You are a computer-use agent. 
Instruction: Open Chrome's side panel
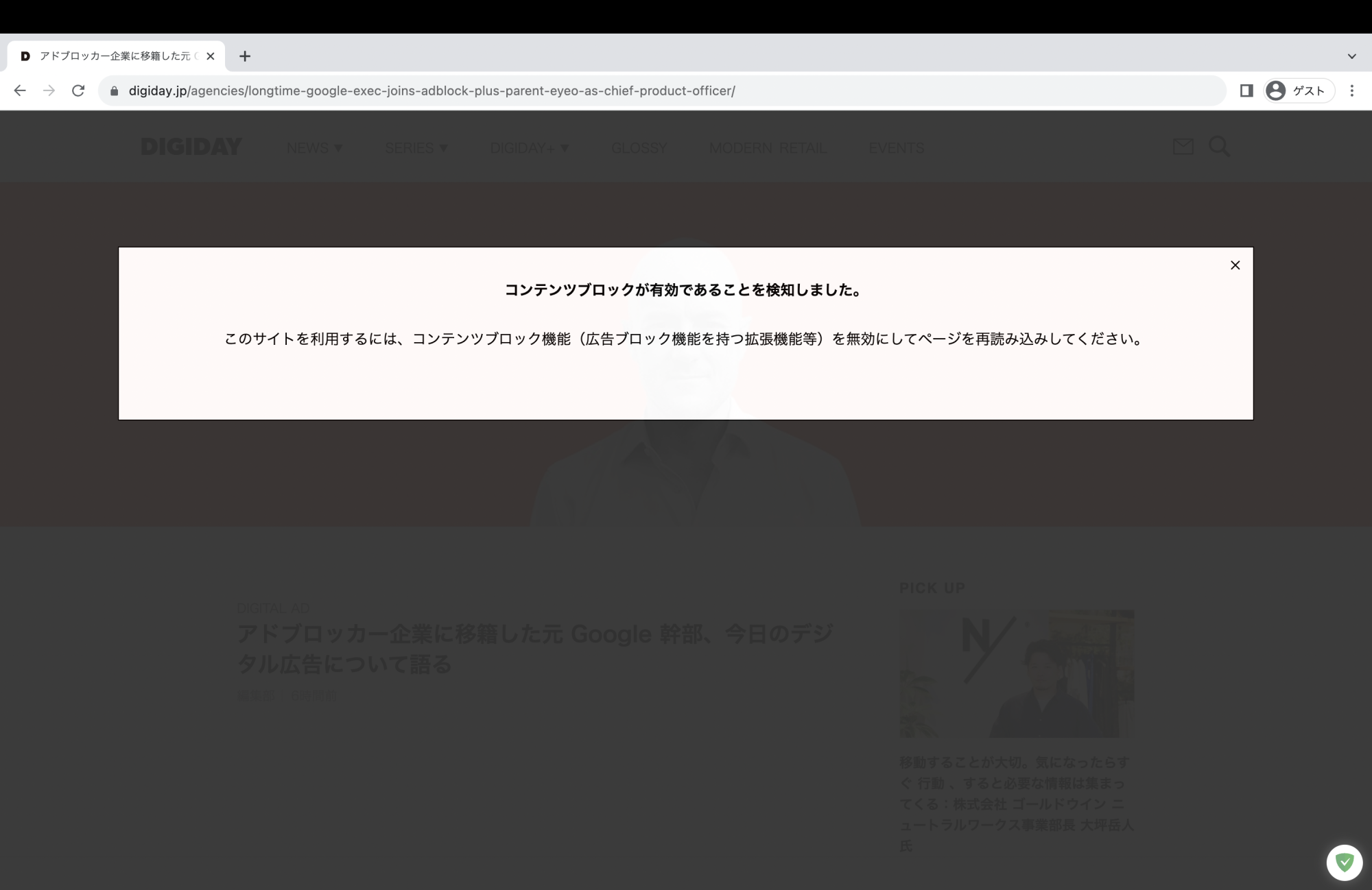pos(1245,90)
